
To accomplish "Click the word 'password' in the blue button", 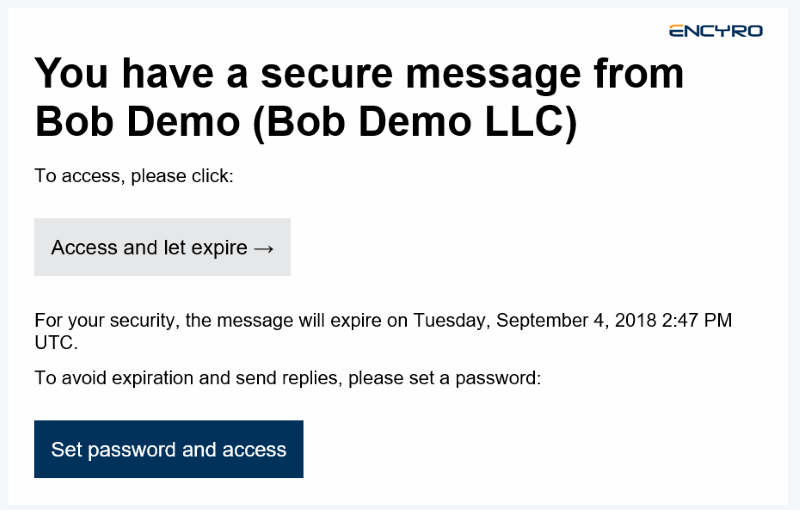I will pyautogui.click(x=132, y=450).
